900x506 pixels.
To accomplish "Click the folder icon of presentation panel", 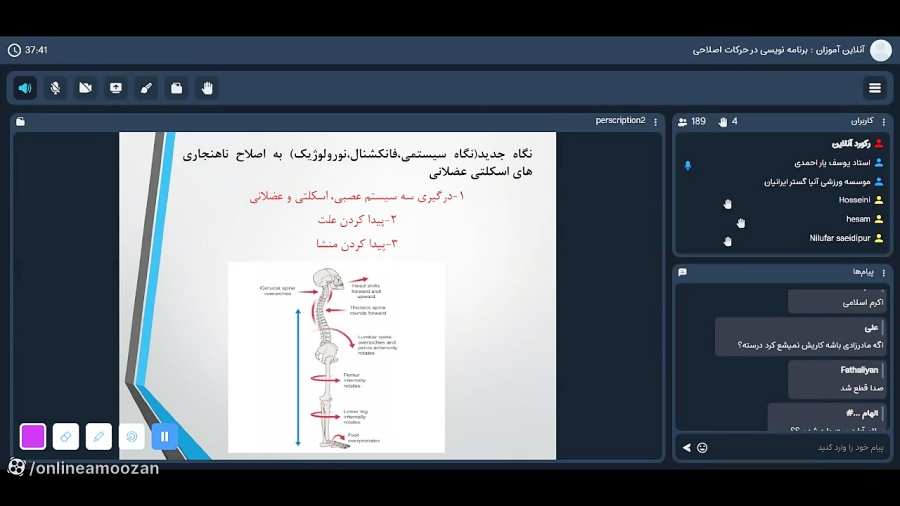I will coord(21,121).
